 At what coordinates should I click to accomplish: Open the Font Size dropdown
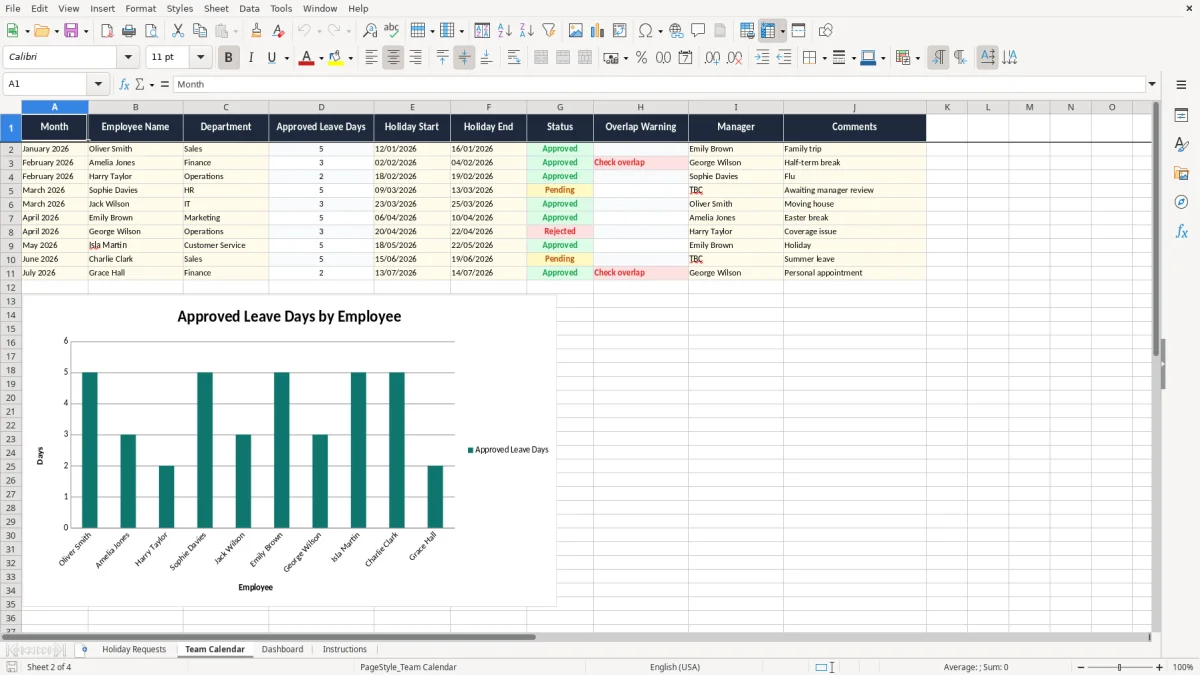click(201, 58)
